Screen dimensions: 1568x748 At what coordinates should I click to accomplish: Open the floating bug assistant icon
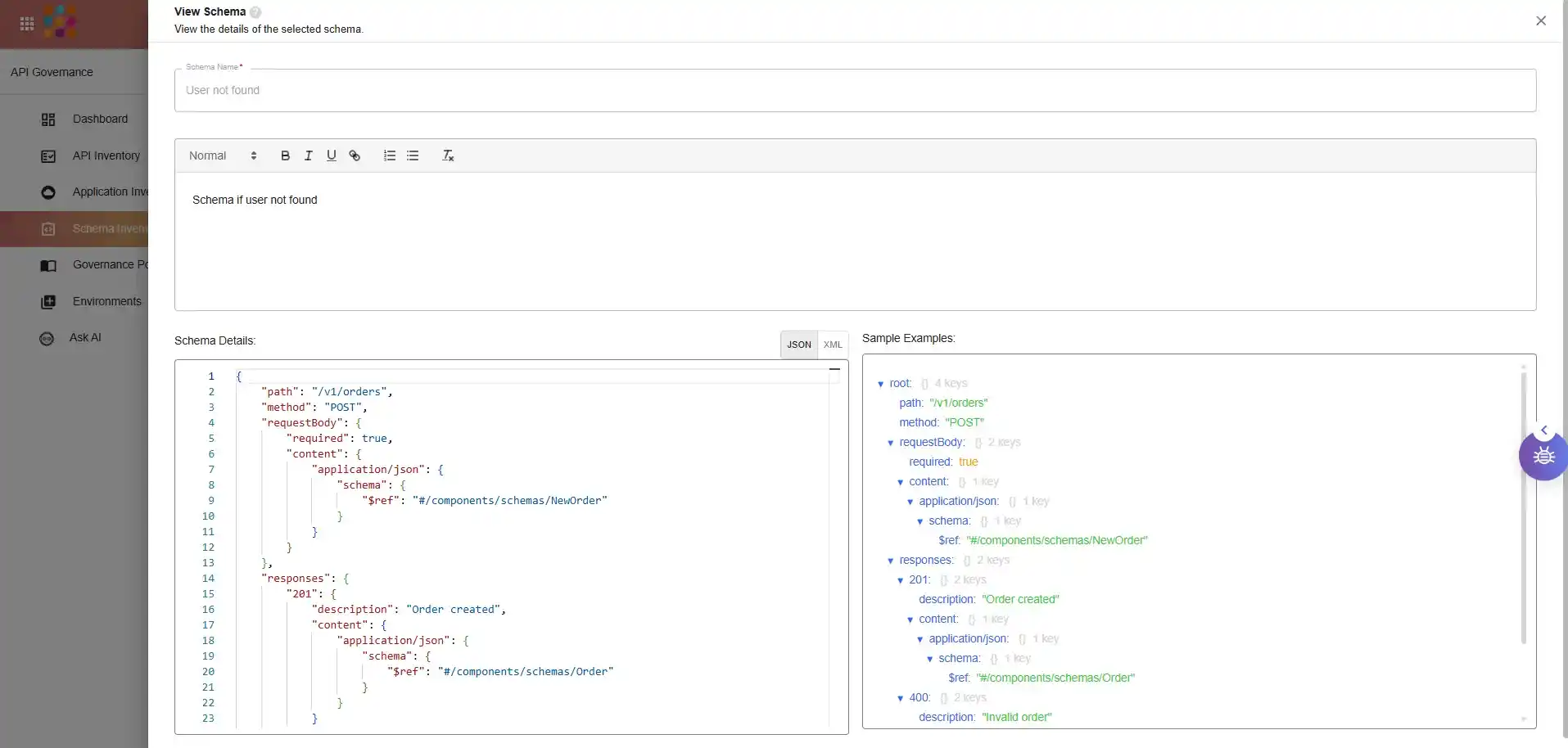tap(1543, 456)
